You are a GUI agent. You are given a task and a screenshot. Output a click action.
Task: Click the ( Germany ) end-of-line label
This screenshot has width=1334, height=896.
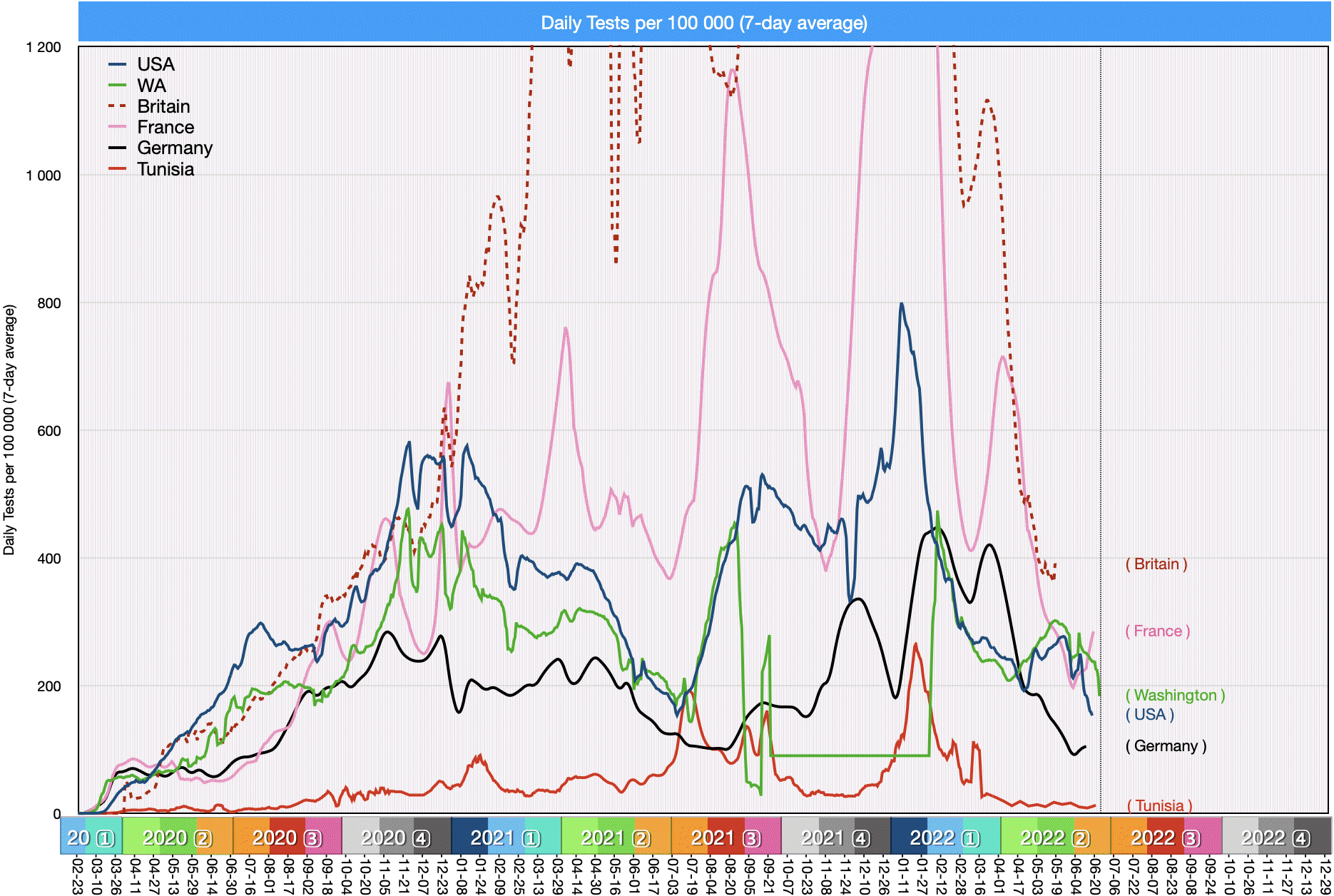pyautogui.click(x=1166, y=746)
